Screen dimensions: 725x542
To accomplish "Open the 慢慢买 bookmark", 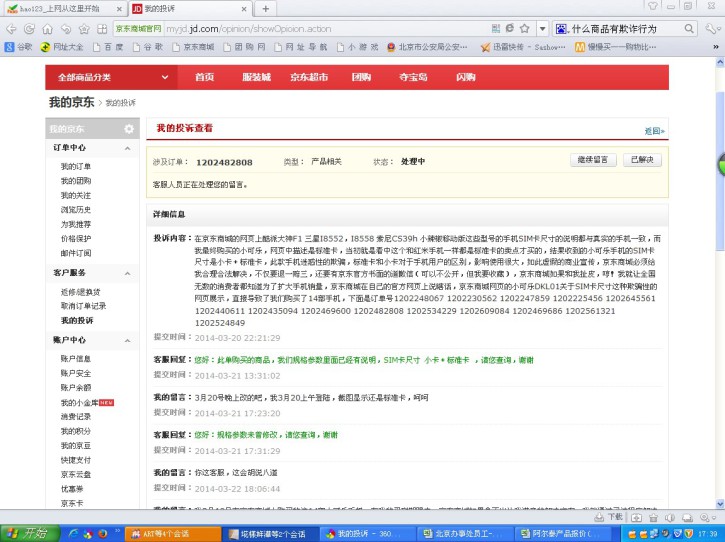I will click(x=615, y=47).
